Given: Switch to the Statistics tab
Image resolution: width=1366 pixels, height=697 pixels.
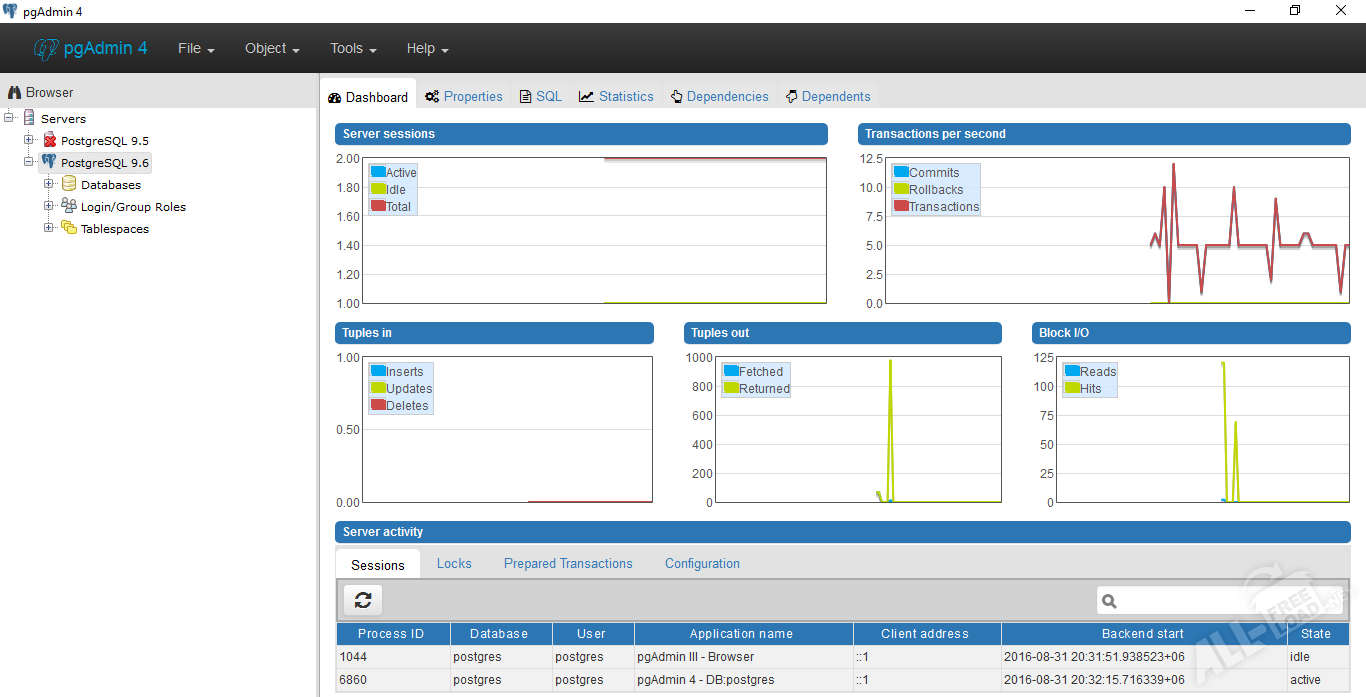Looking at the screenshot, I should click(x=616, y=97).
